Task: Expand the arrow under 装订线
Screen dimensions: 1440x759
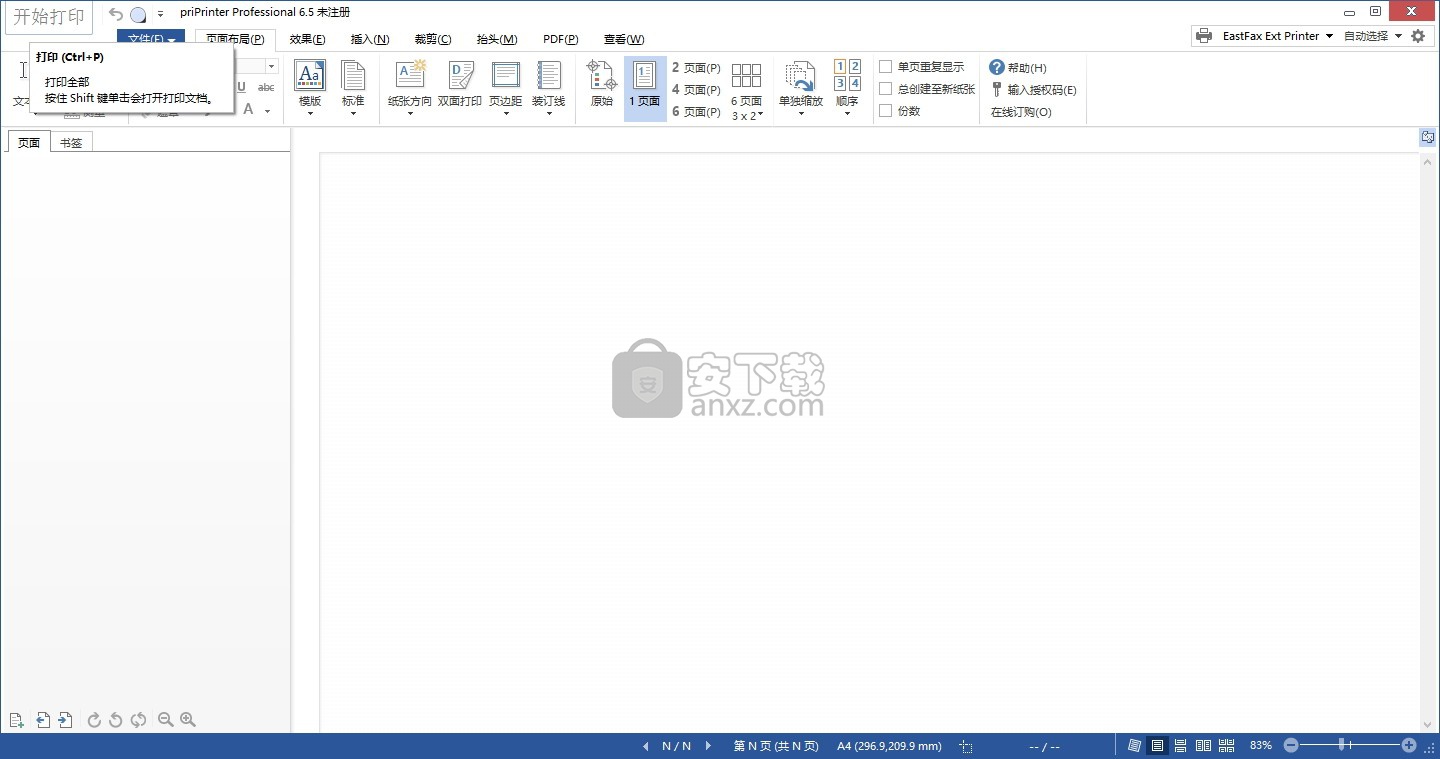Action: (x=549, y=113)
